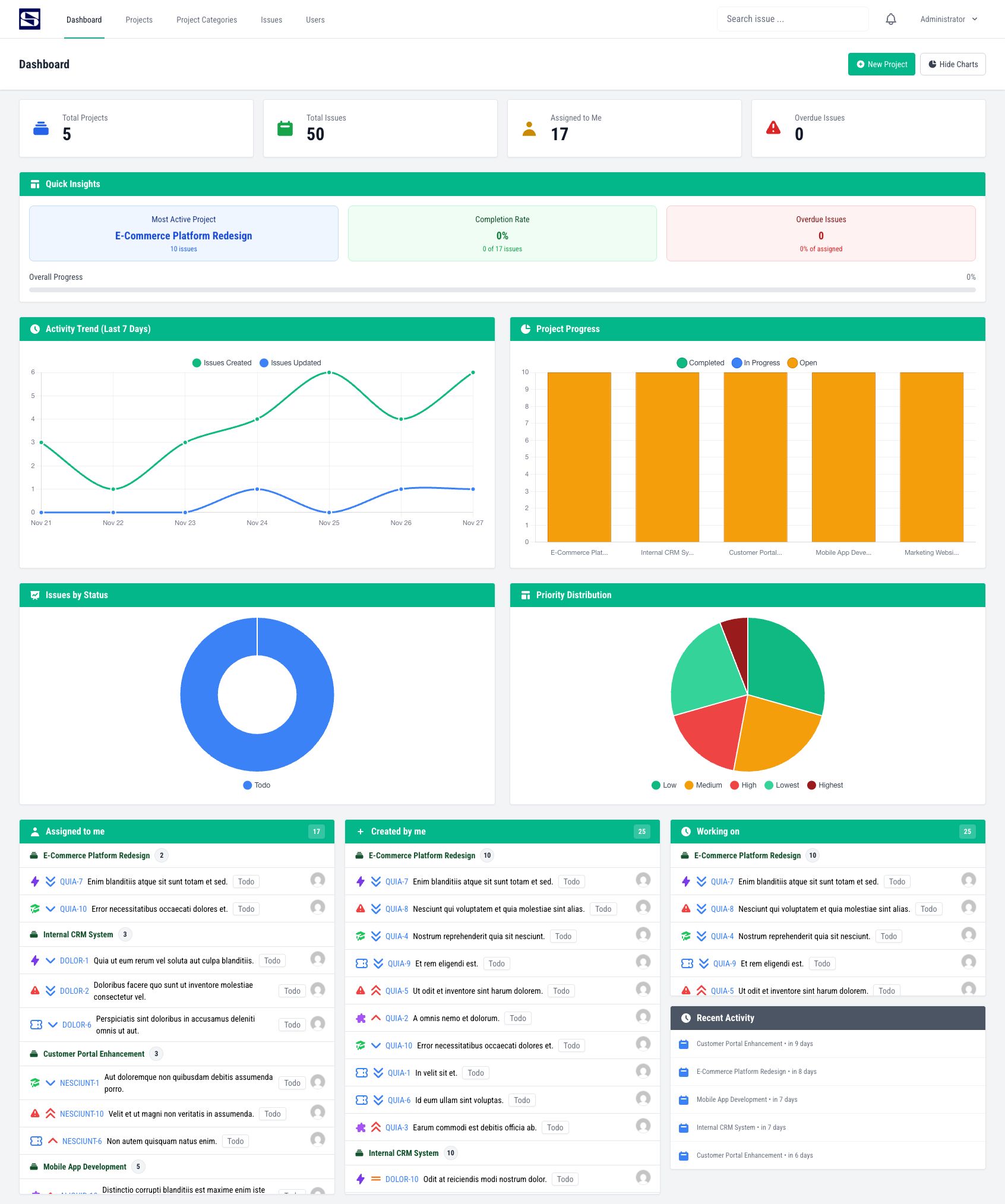1005x1204 pixels.
Task: Toggle the Lowest priority legend item
Action: point(782,785)
